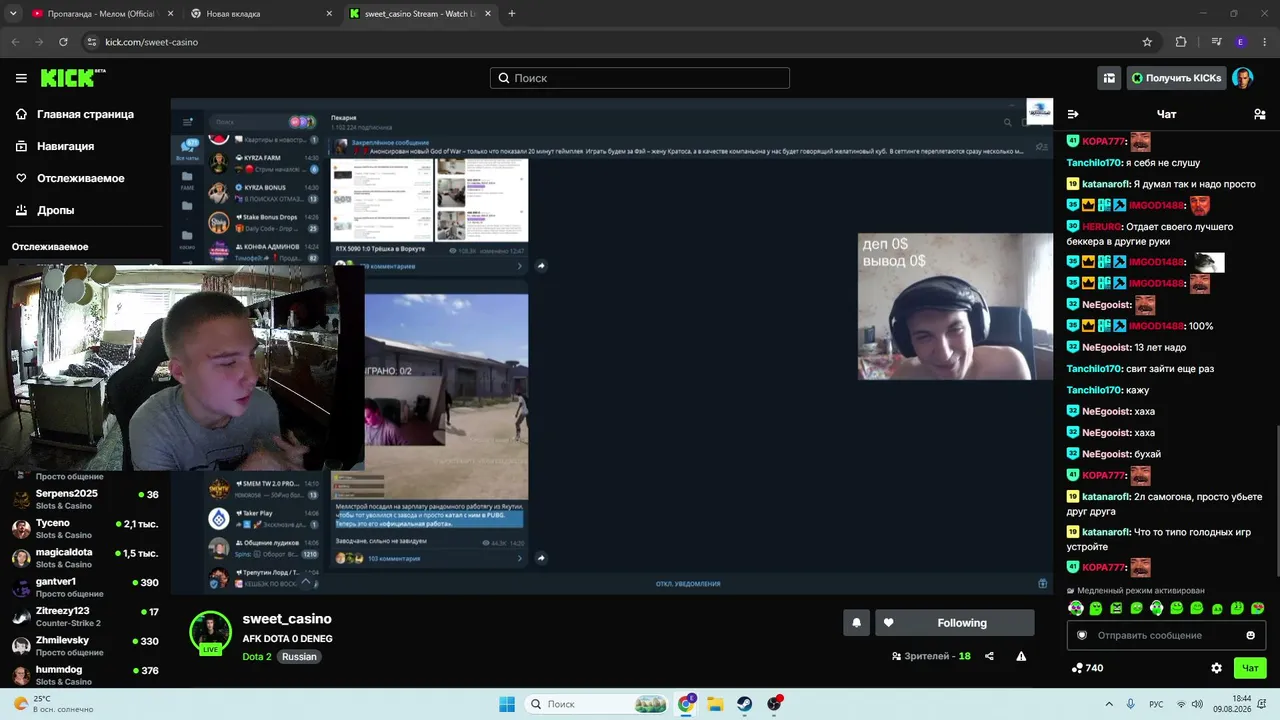
Task: Share the stream via share icon
Action: [x=989, y=656]
